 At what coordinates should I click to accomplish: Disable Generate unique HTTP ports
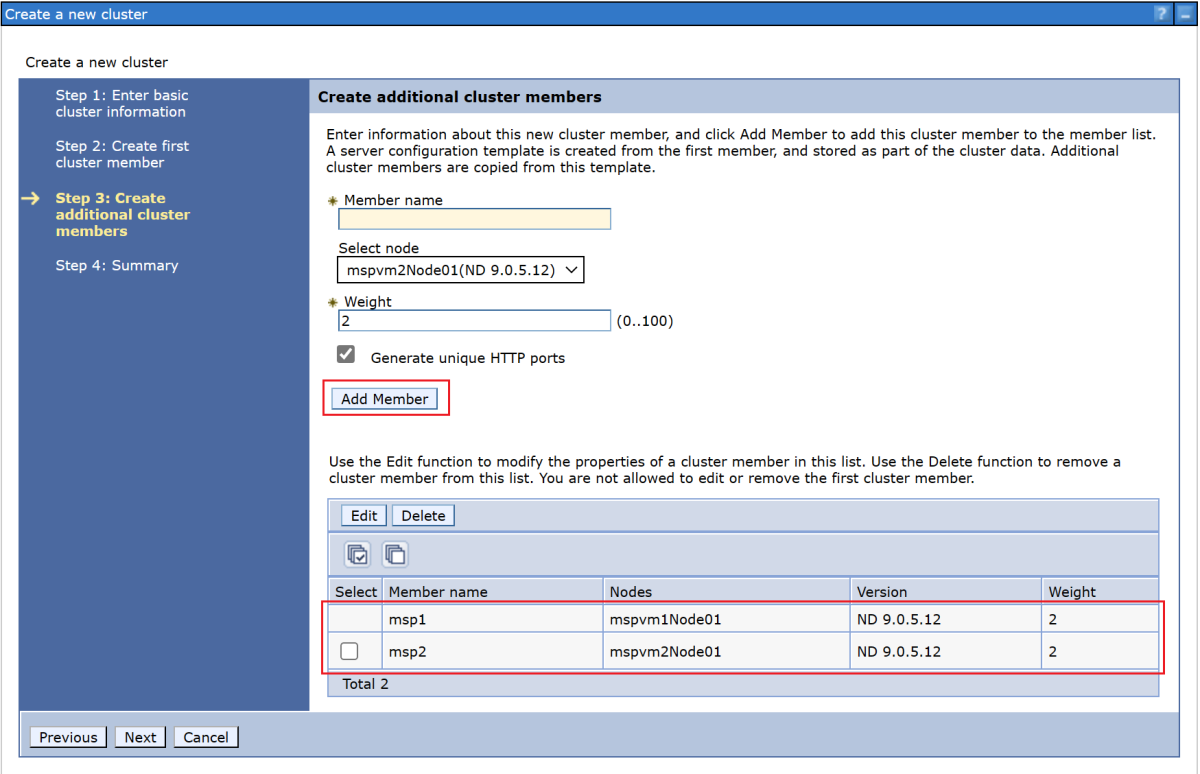tap(345, 353)
